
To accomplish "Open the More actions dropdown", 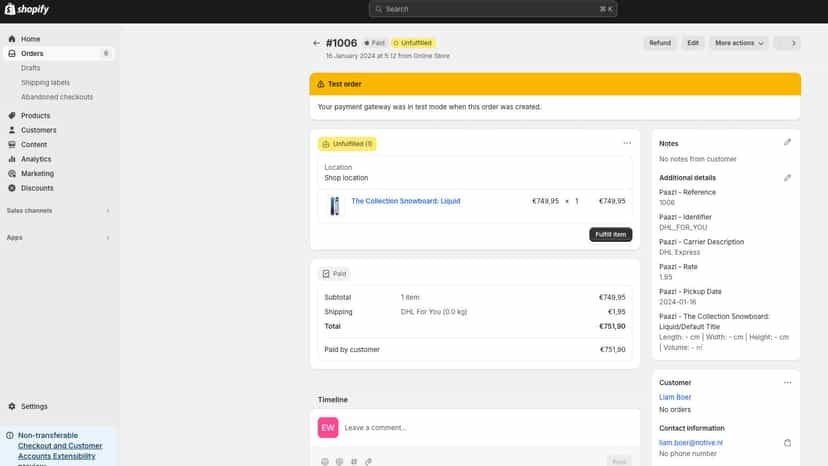I will pyautogui.click(x=739, y=43).
